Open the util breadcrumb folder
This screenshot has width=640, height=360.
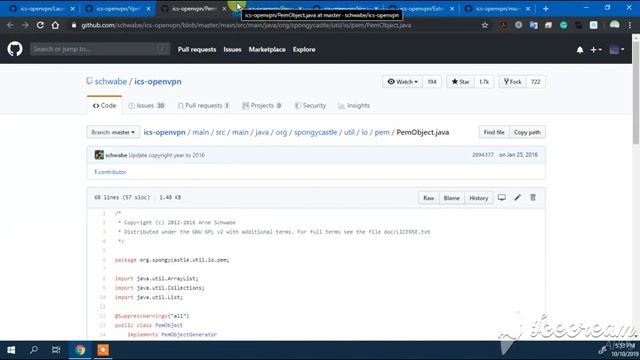(349, 132)
